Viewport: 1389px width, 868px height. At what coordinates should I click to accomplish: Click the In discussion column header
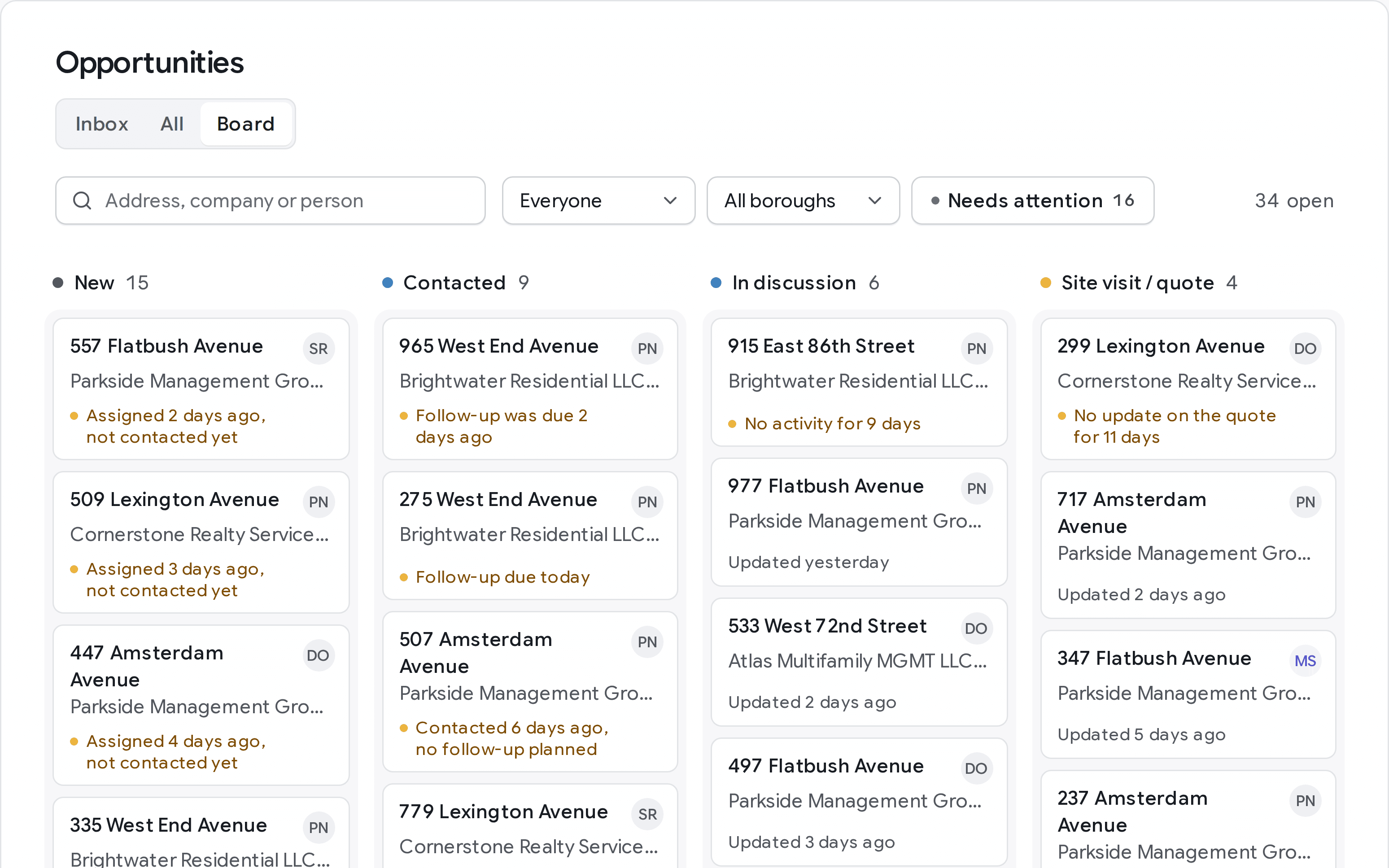(x=795, y=283)
